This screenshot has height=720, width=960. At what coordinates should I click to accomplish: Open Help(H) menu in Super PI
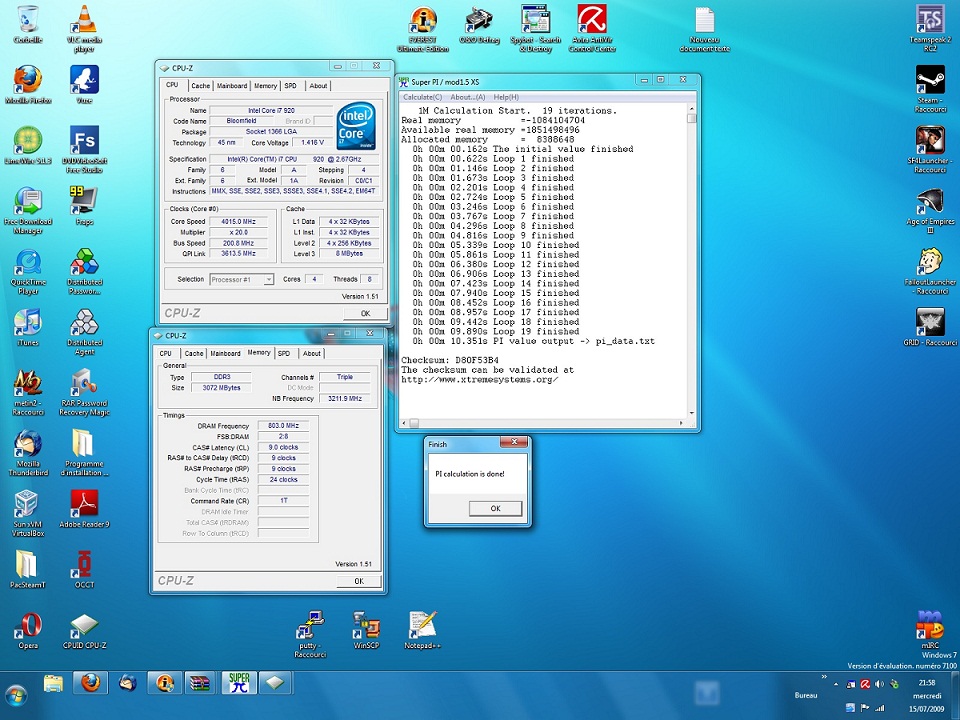506,97
